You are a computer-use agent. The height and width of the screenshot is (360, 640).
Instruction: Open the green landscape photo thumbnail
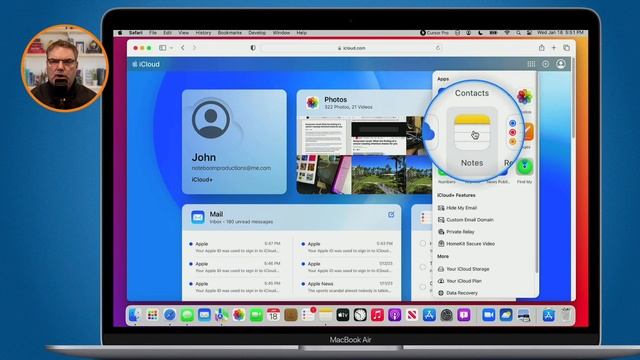pos(378,175)
